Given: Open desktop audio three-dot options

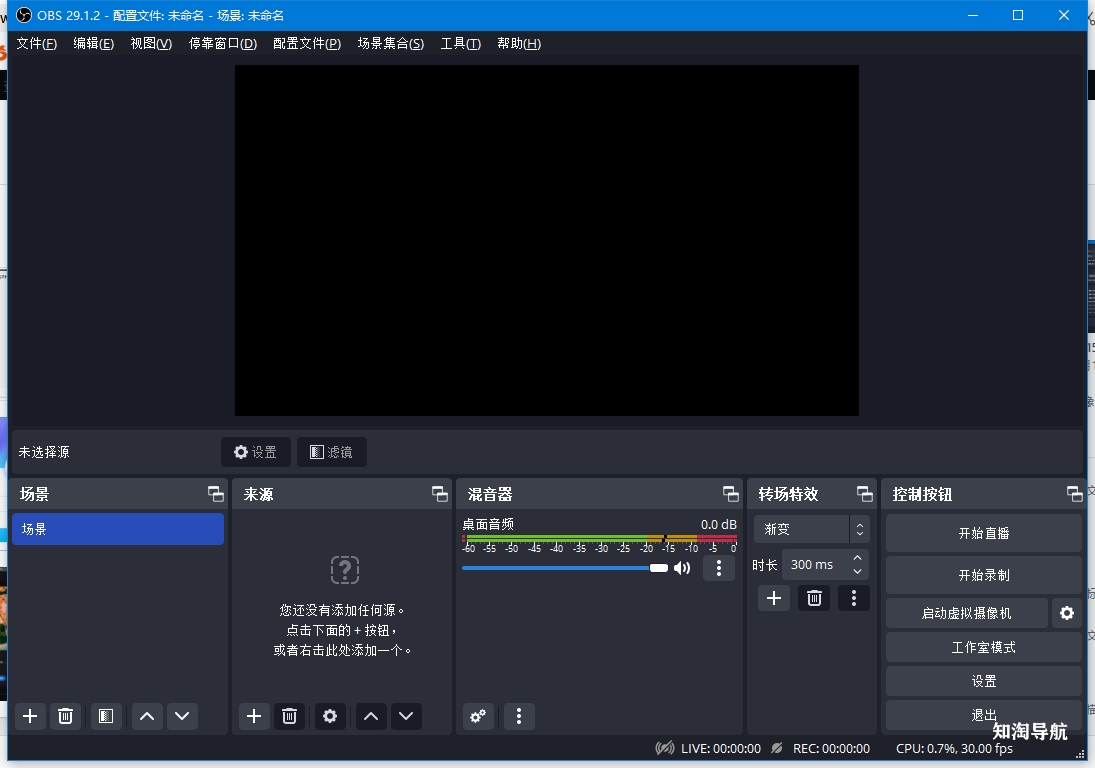Looking at the screenshot, I should coord(719,568).
